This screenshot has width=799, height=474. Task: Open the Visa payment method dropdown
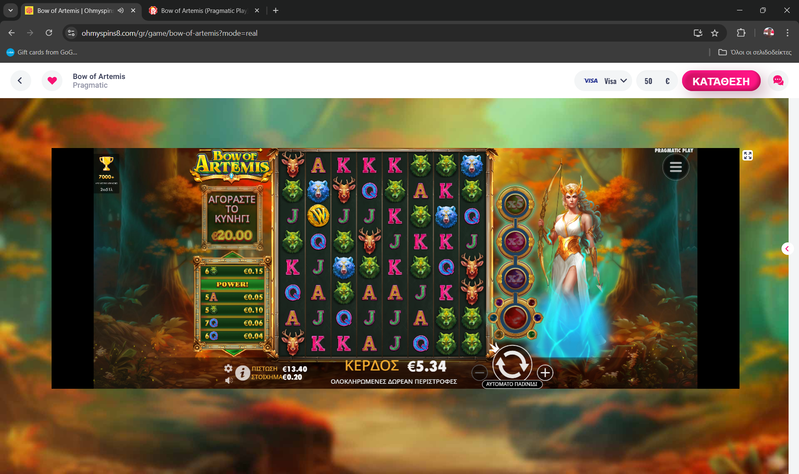pyautogui.click(x=603, y=81)
